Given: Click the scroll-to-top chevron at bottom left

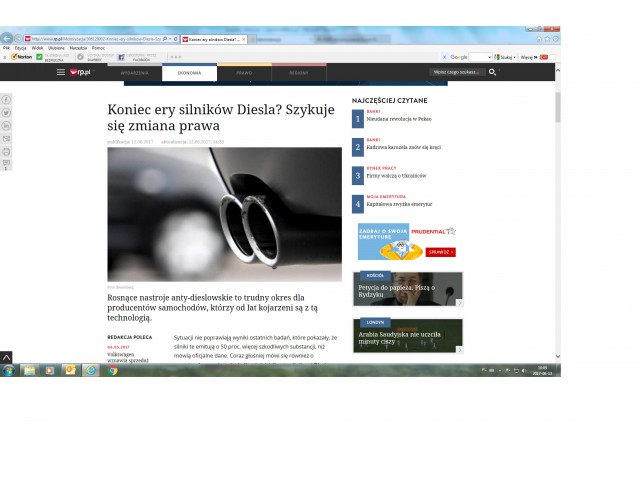Looking at the screenshot, I should (x=6, y=356).
